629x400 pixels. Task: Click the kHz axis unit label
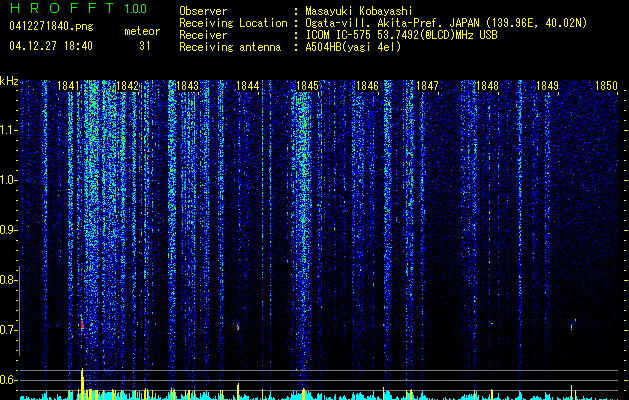coord(9,81)
